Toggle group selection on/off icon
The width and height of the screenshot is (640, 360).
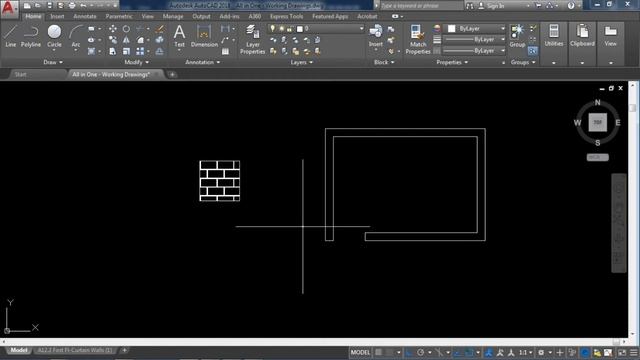[x=533, y=51]
